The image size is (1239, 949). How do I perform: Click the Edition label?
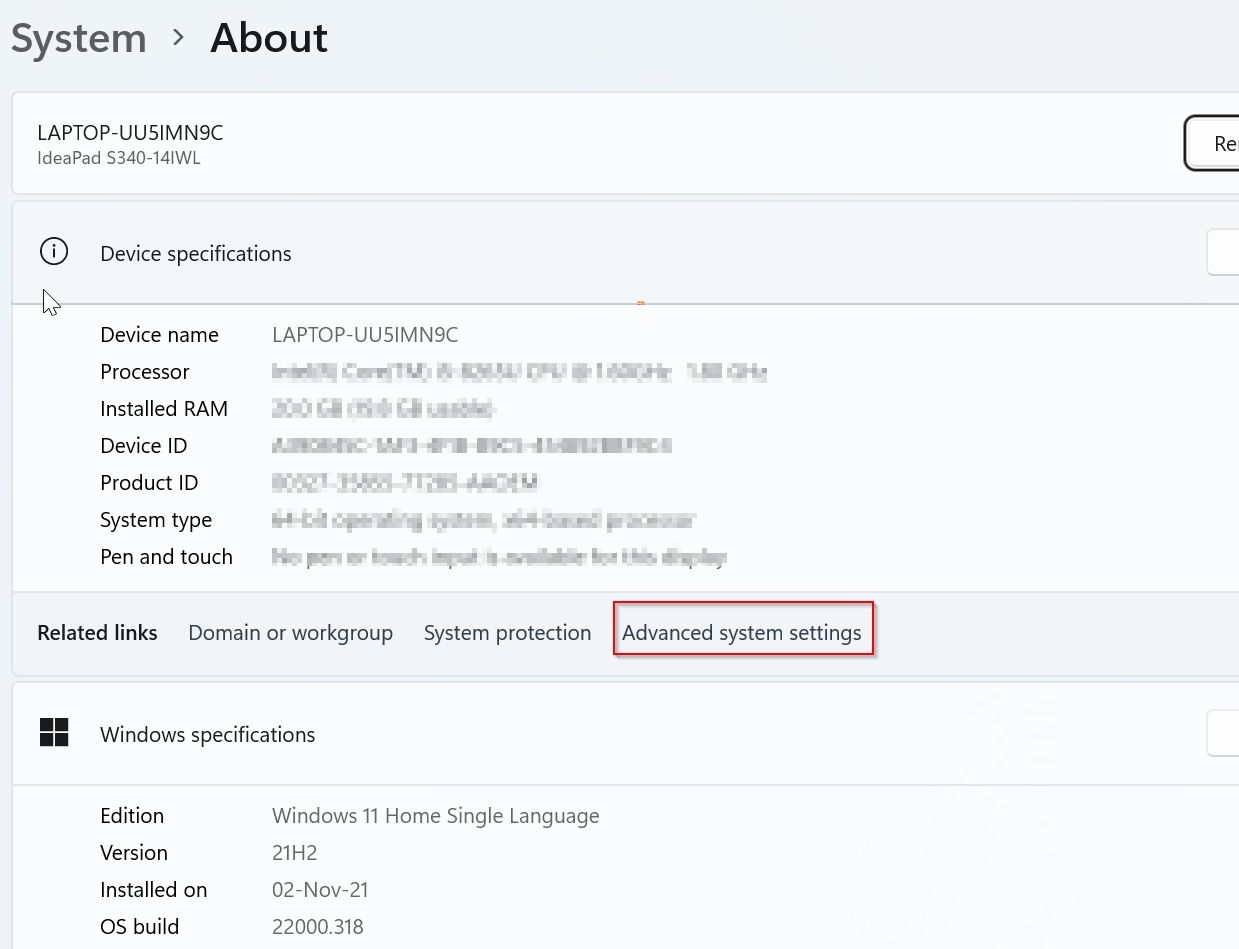coord(132,816)
